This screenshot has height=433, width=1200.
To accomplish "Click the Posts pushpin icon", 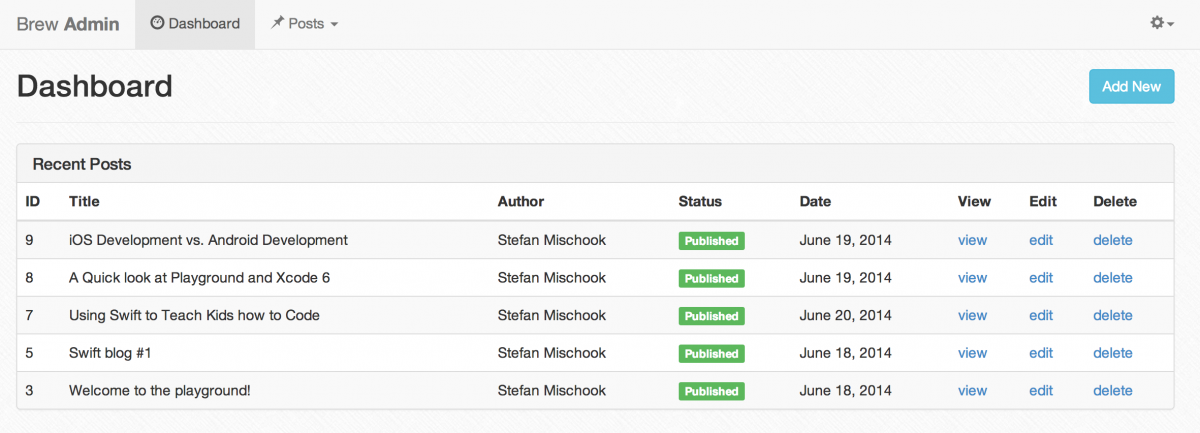I will [278, 23].
